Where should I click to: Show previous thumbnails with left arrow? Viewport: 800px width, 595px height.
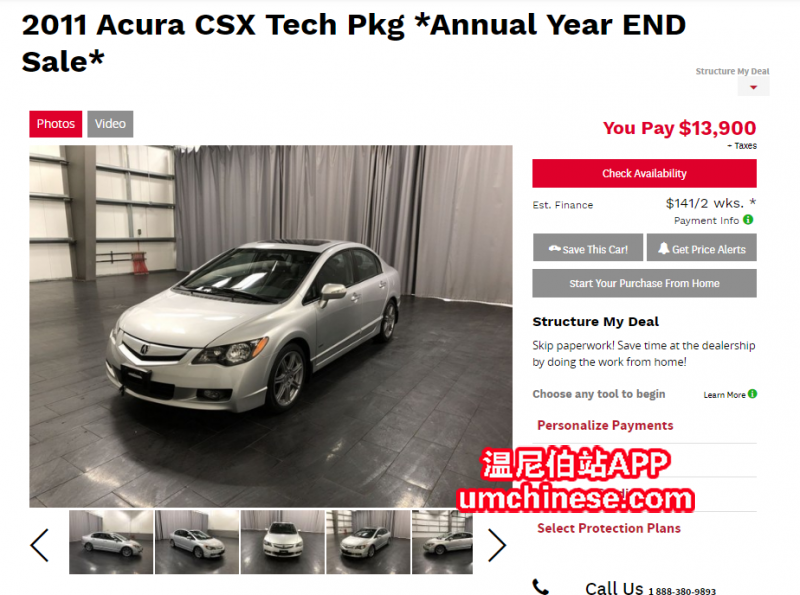40,545
